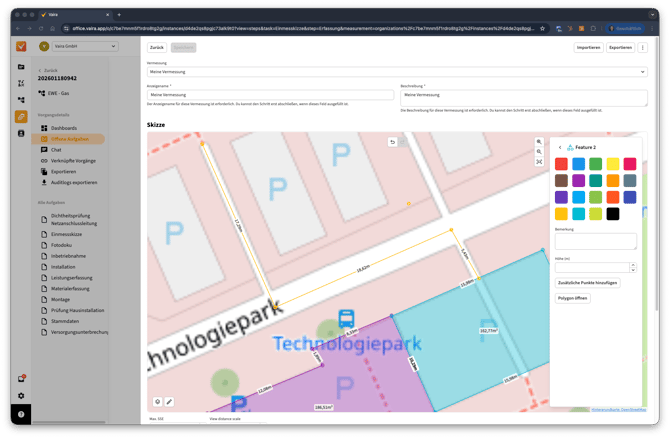Screen dimensions: 670x438
Task: Open the three-dot more options menu
Action: 643,47
